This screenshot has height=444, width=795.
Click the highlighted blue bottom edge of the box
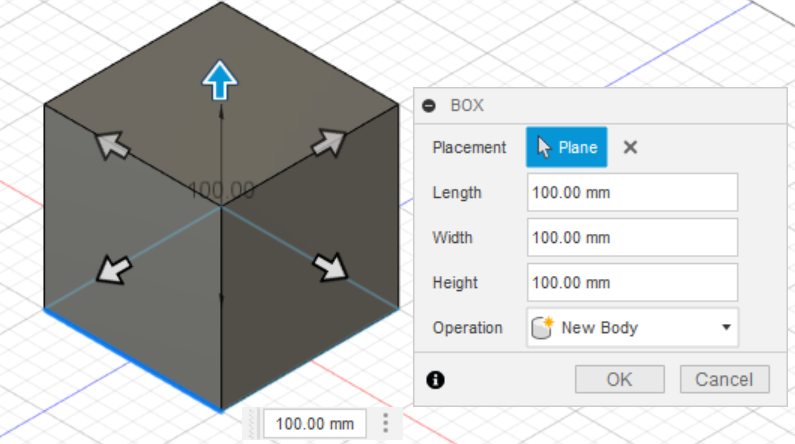[133, 360]
